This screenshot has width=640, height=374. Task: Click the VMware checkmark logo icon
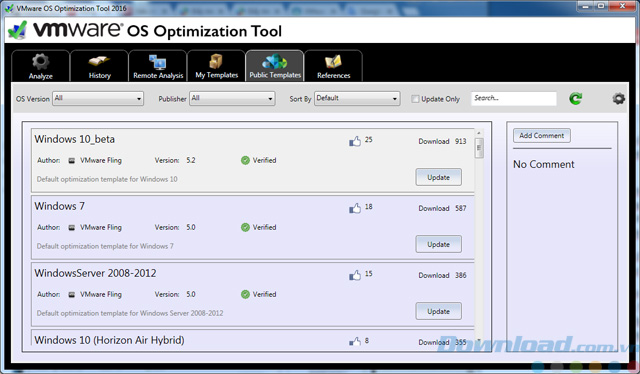point(18,30)
